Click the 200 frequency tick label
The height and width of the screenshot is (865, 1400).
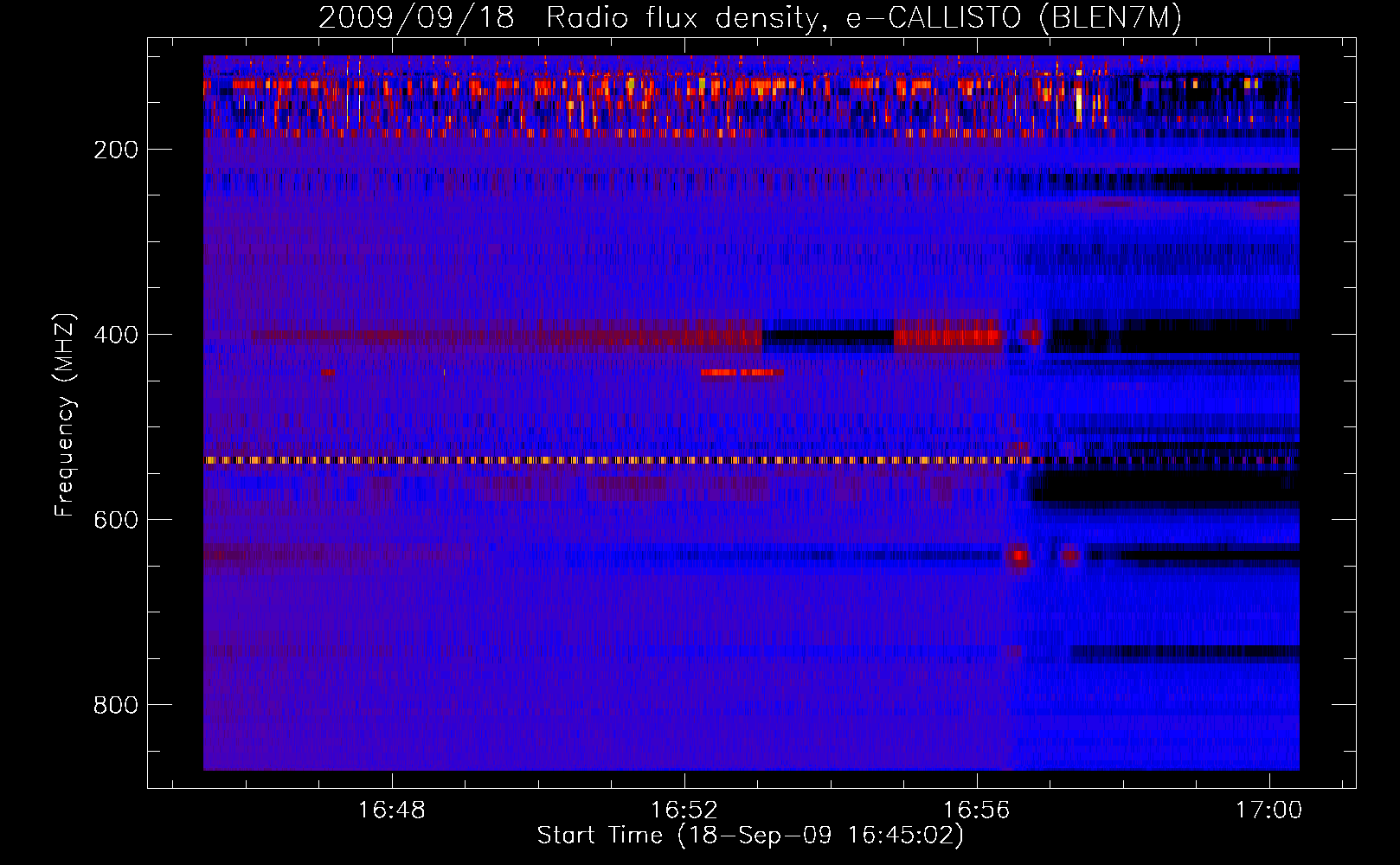(116, 150)
